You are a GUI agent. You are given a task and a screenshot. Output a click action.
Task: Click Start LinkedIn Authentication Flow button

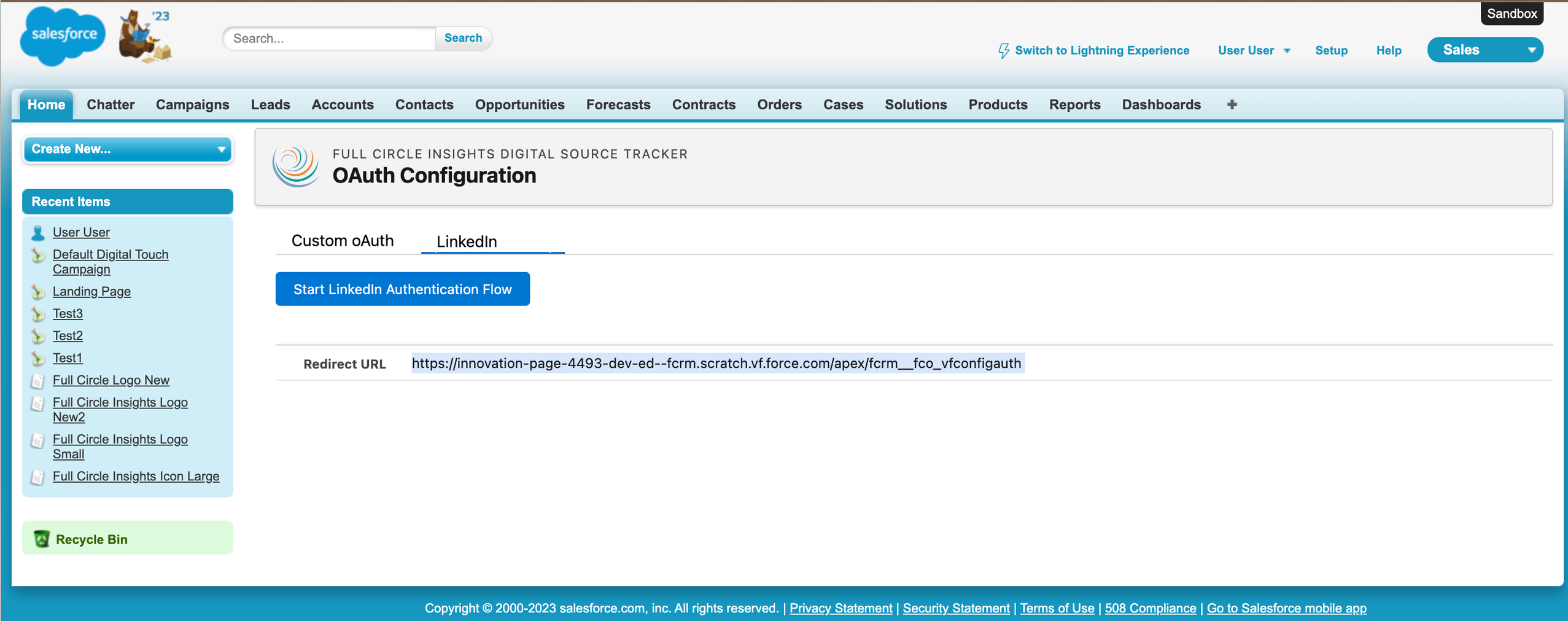click(x=402, y=289)
